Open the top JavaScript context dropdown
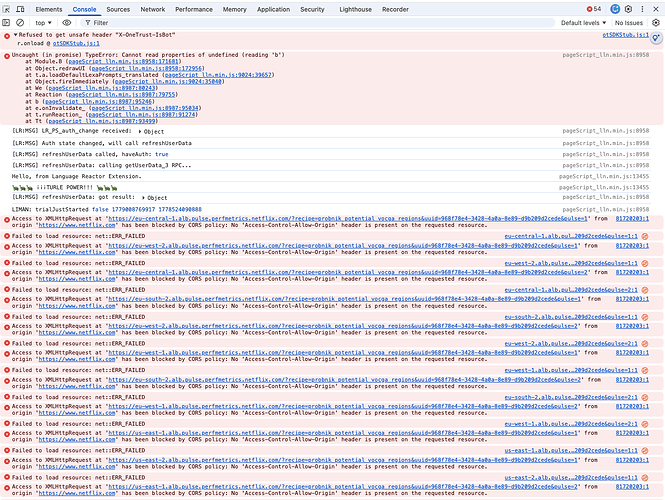Screen dimensions: 665x500 click(43, 23)
